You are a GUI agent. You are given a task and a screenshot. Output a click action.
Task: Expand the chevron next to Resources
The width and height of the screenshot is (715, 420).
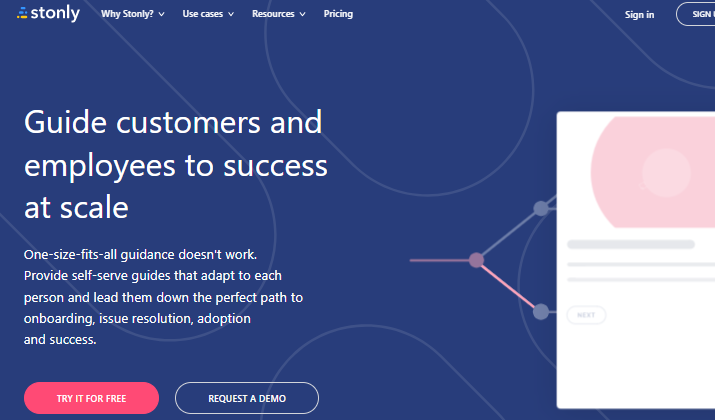click(x=303, y=15)
